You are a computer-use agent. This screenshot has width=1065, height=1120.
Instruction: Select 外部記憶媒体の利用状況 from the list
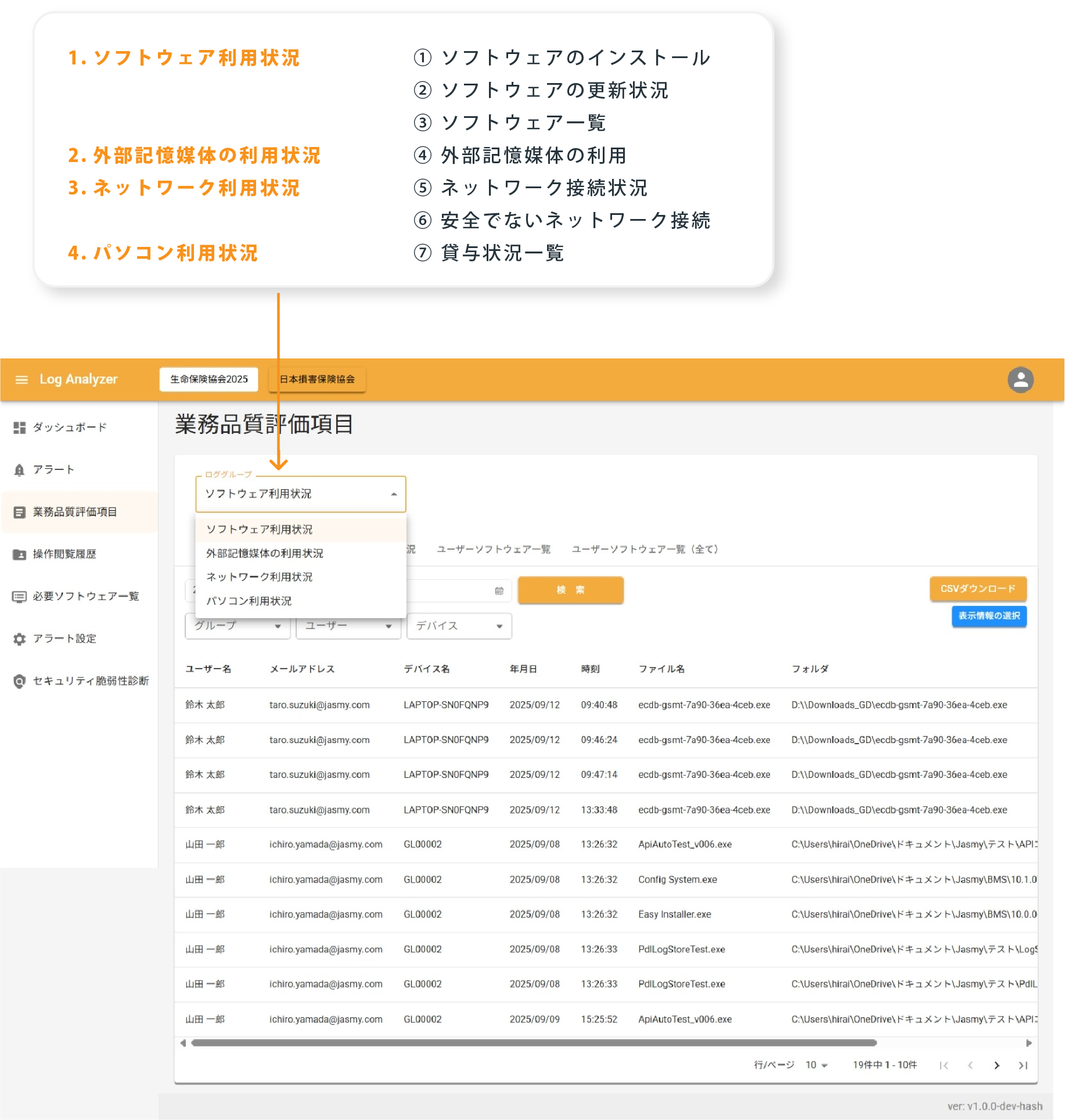[x=265, y=554]
